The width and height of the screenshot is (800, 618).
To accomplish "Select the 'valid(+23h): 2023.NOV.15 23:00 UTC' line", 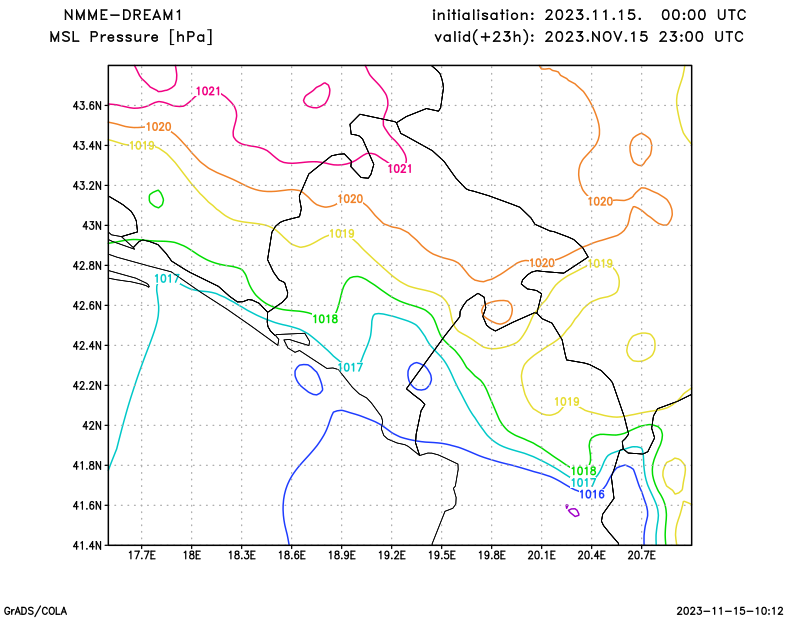I will pyautogui.click(x=589, y=37).
